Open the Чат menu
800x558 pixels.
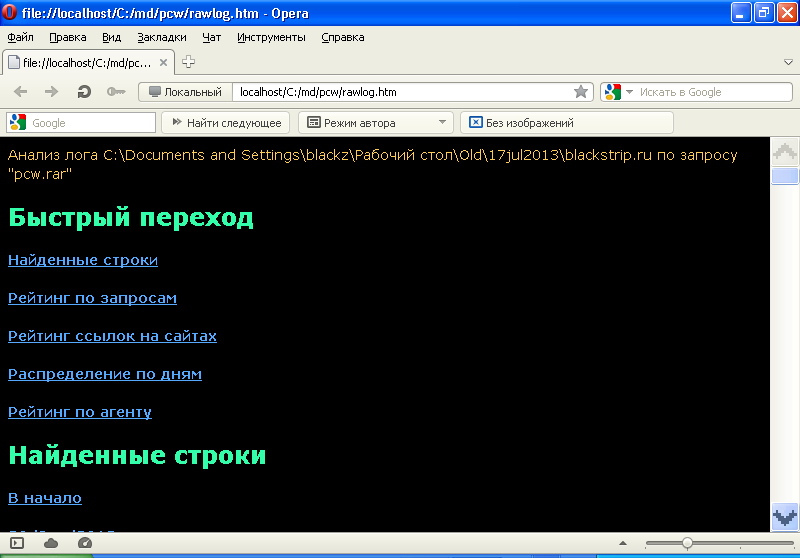tap(211, 37)
